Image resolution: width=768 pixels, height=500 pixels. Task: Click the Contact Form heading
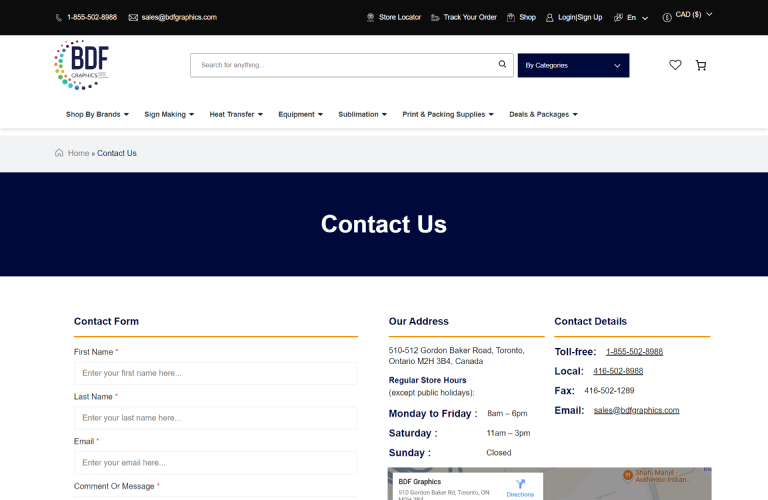click(x=106, y=322)
